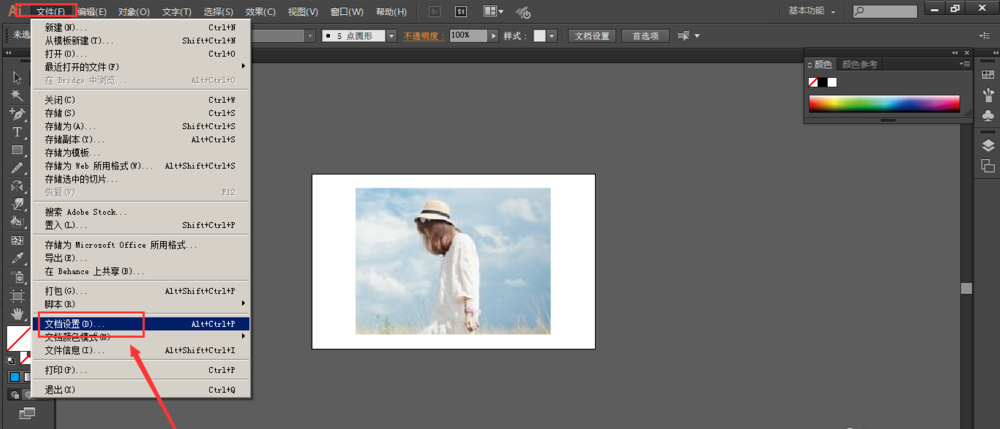Switch to the 颜色参考 tab
The image size is (1000, 429).
[x=859, y=64]
